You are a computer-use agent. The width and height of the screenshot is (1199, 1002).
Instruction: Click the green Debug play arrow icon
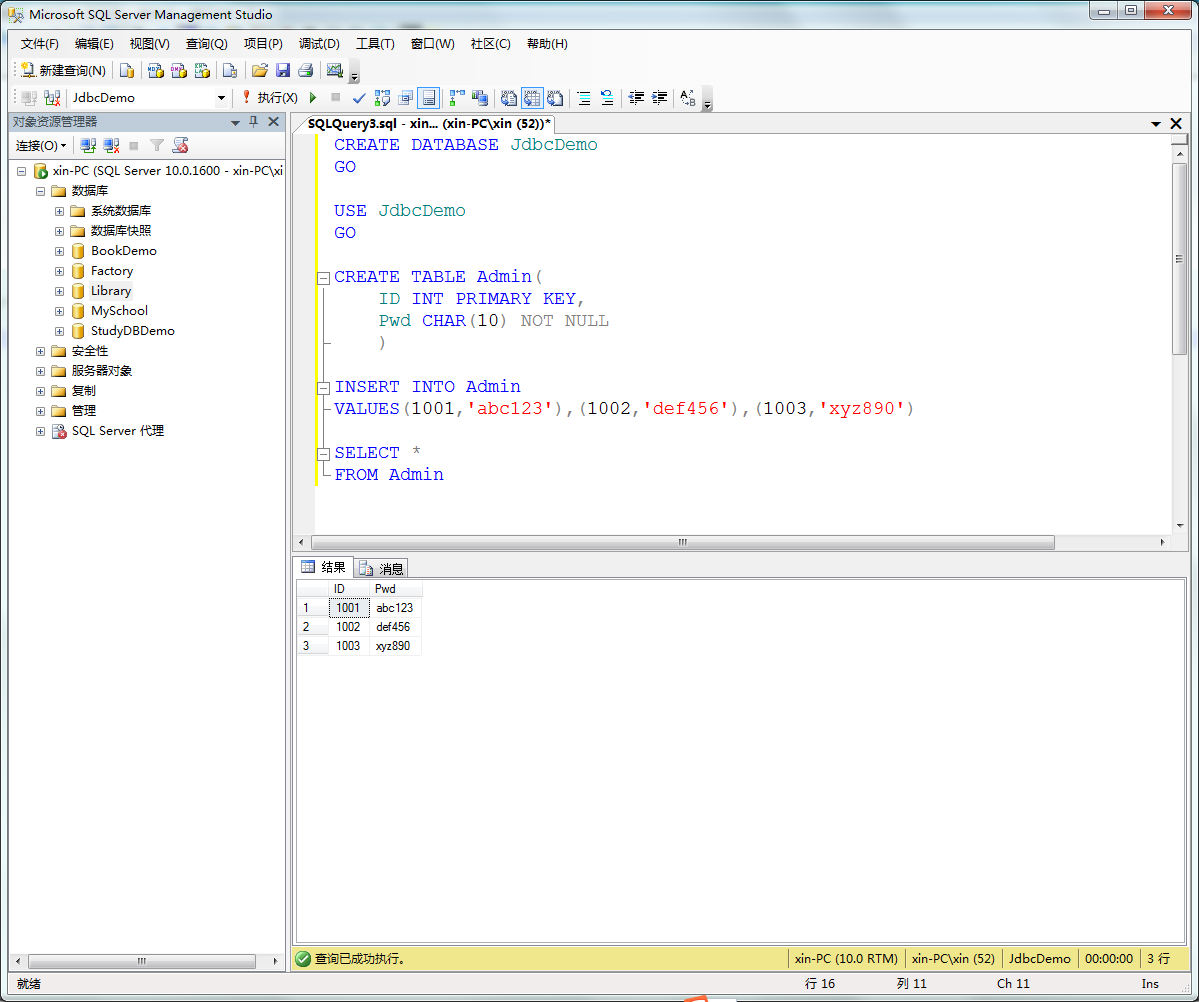pos(313,98)
